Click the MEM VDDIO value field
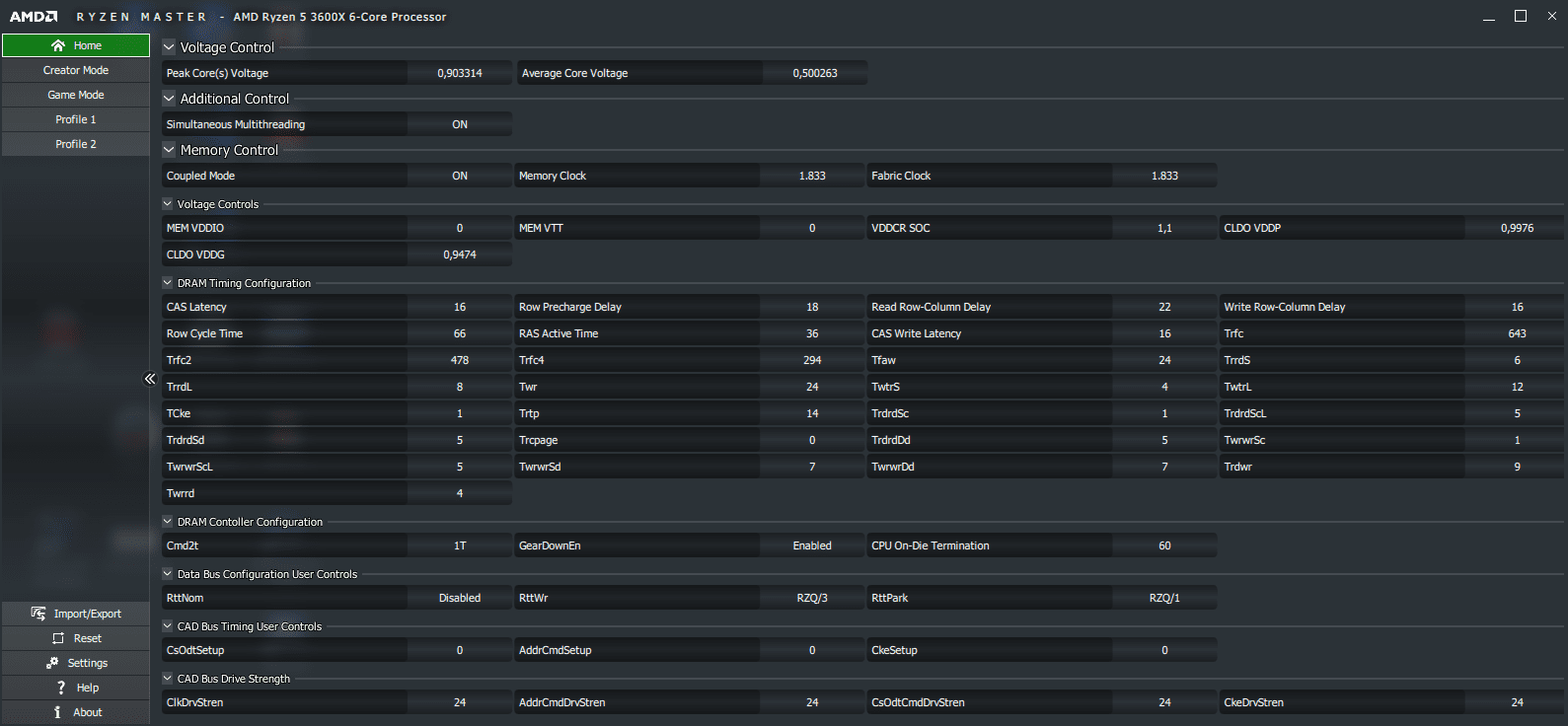This screenshot has height=726, width=1568. point(460,228)
